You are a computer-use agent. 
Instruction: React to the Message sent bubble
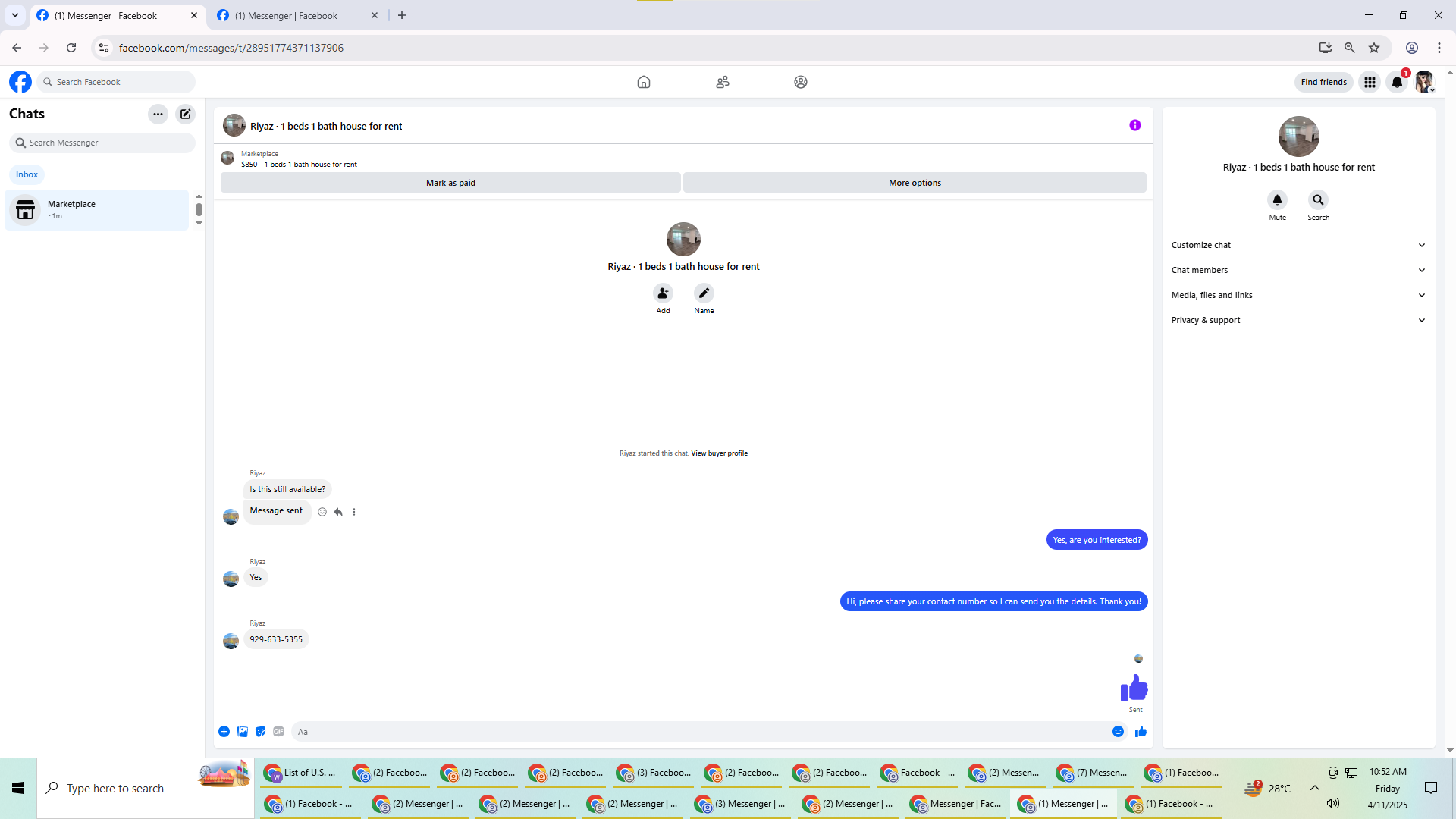click(322, 512)
